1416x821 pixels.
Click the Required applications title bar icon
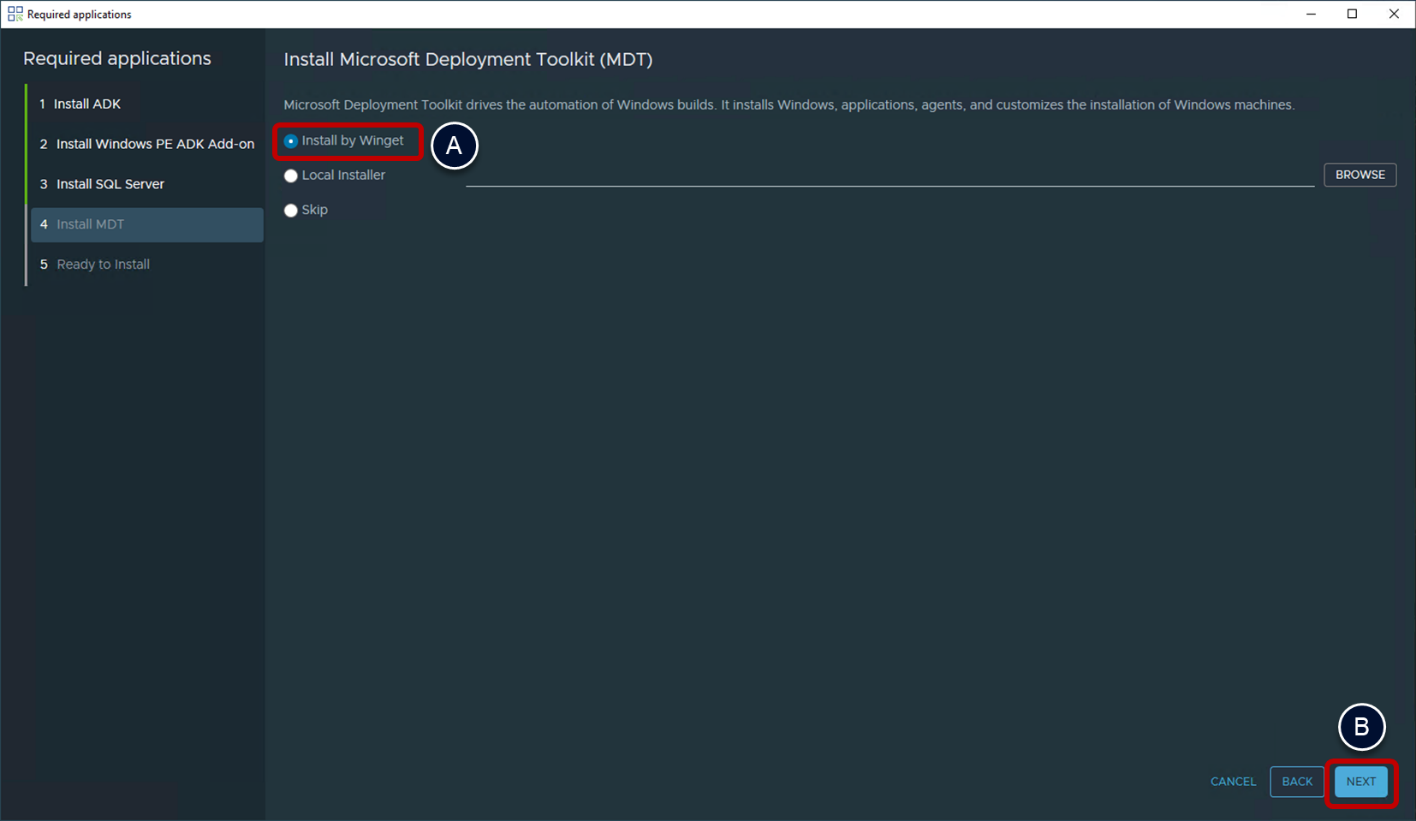15,14
